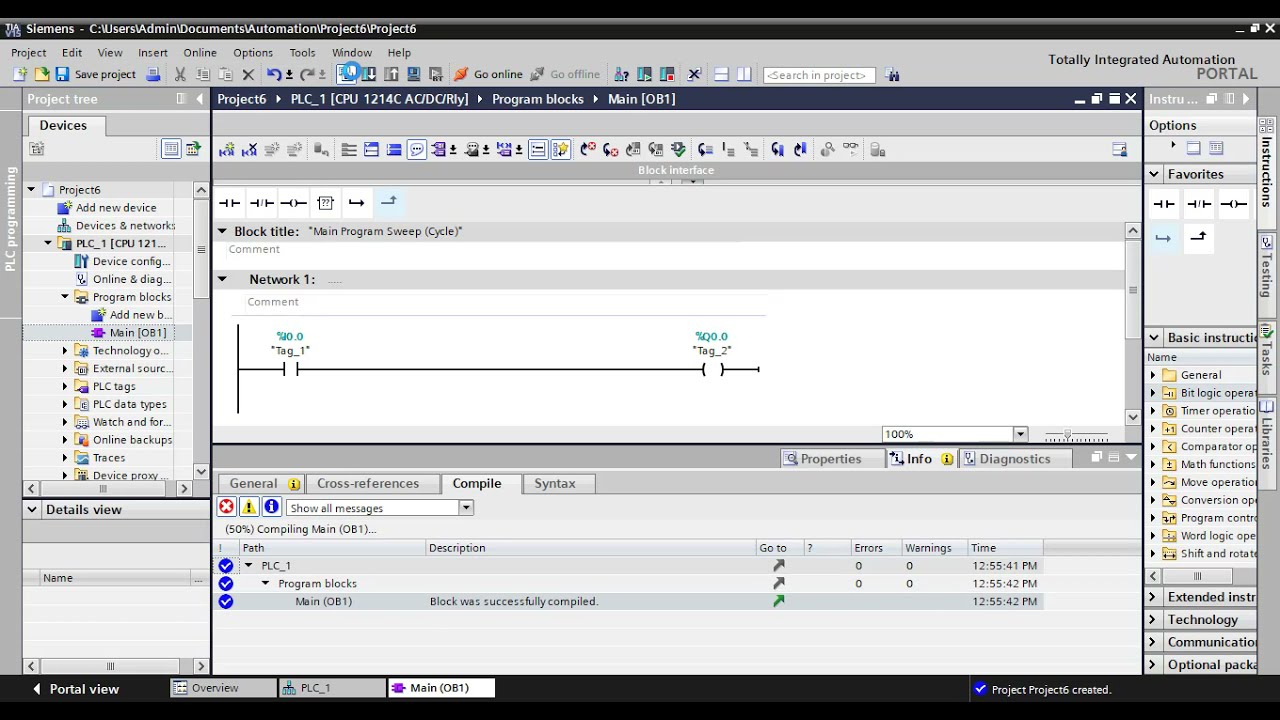Click the Print icon in the toolbar

(153, 75)
